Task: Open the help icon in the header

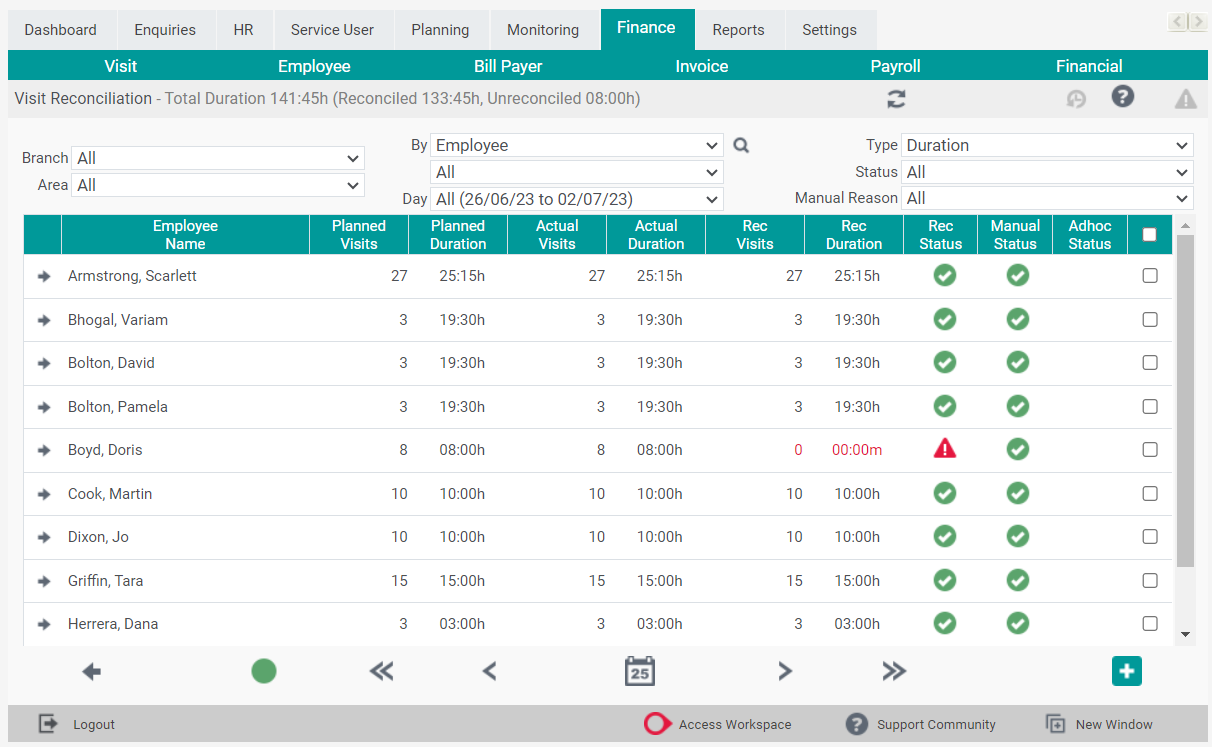Action: pos(1122,98)
